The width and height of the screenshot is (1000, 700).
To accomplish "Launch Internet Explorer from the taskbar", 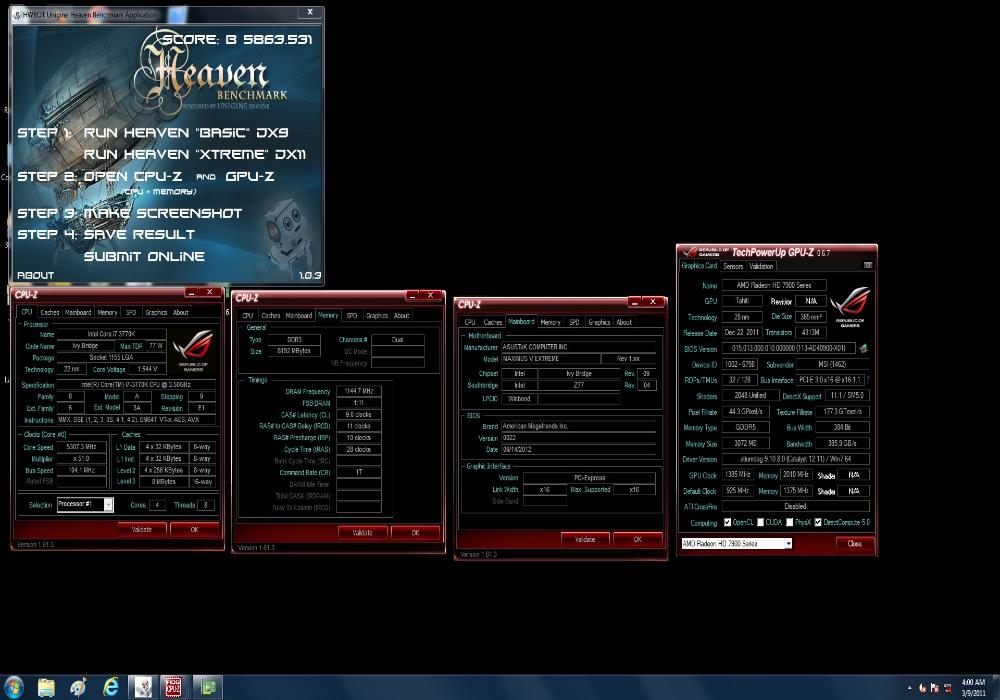I will [x=111, y=687].
